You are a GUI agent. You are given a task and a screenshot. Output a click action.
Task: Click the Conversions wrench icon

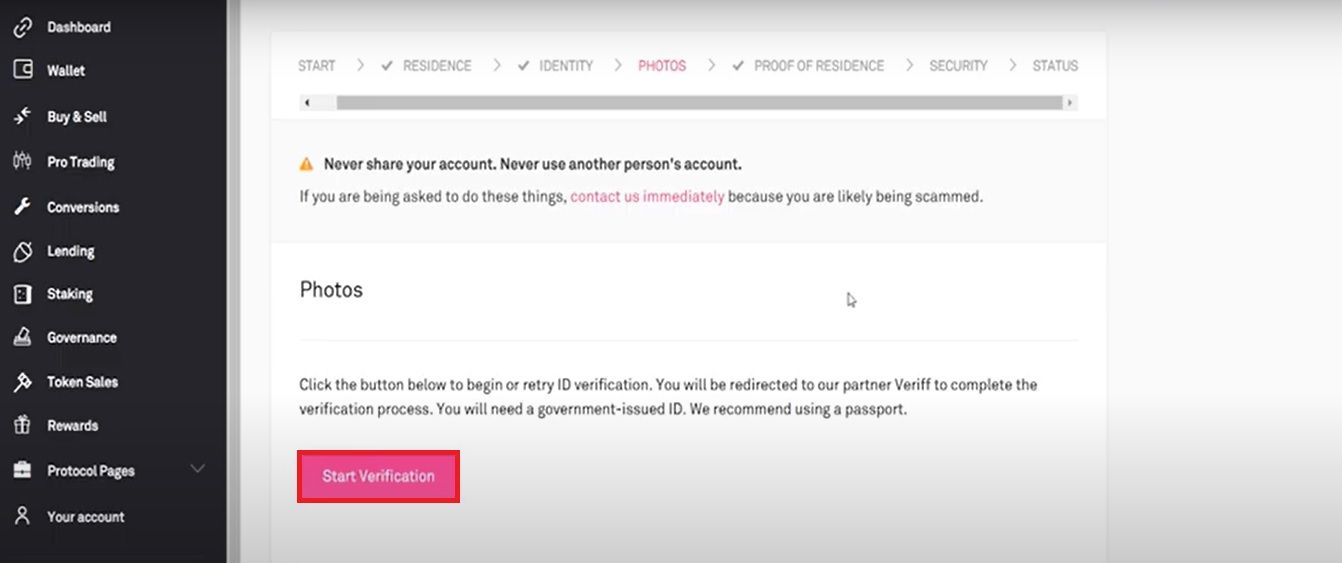click(22, 207)
